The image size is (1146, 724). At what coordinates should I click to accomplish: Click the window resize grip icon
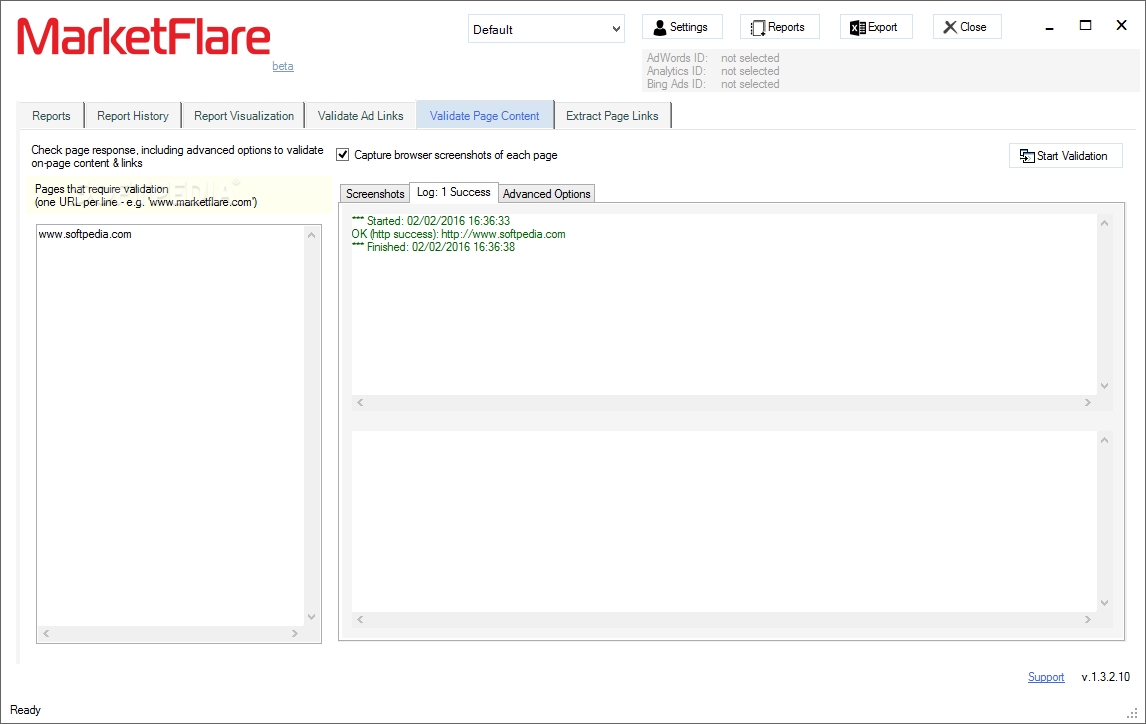1132,713
